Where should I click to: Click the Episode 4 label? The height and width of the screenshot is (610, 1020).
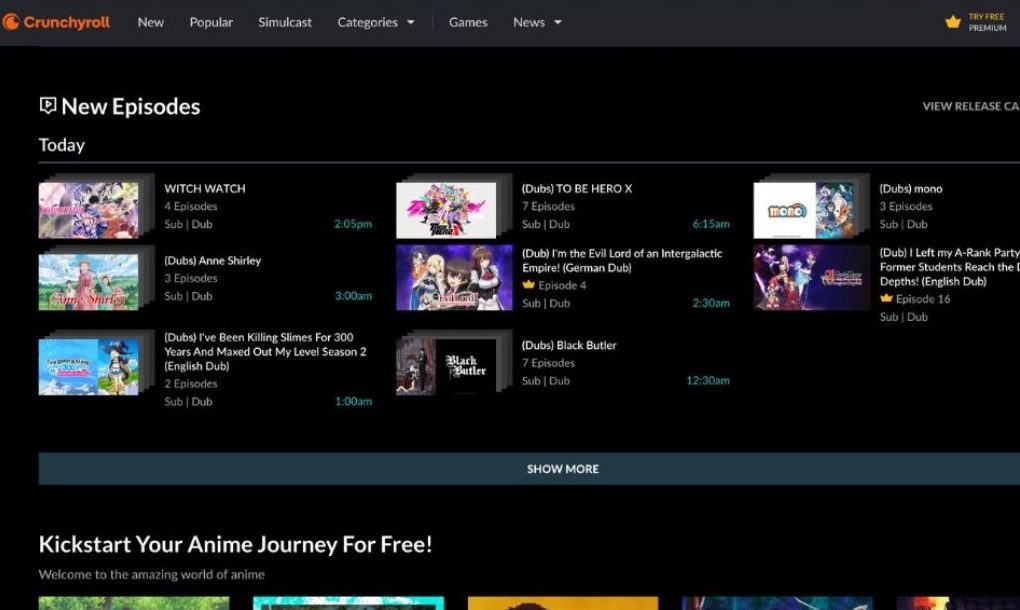(562, 285)
